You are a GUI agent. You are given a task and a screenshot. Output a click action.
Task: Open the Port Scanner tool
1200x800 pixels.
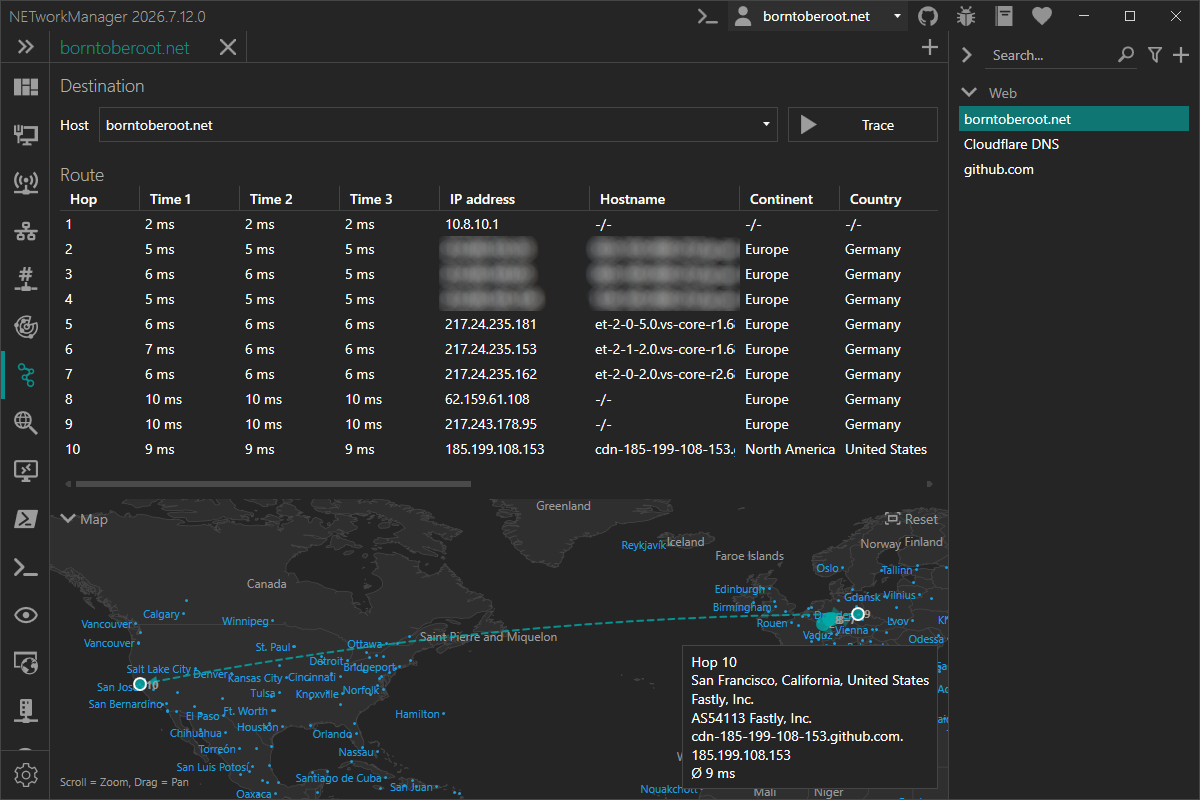point(26,279)
